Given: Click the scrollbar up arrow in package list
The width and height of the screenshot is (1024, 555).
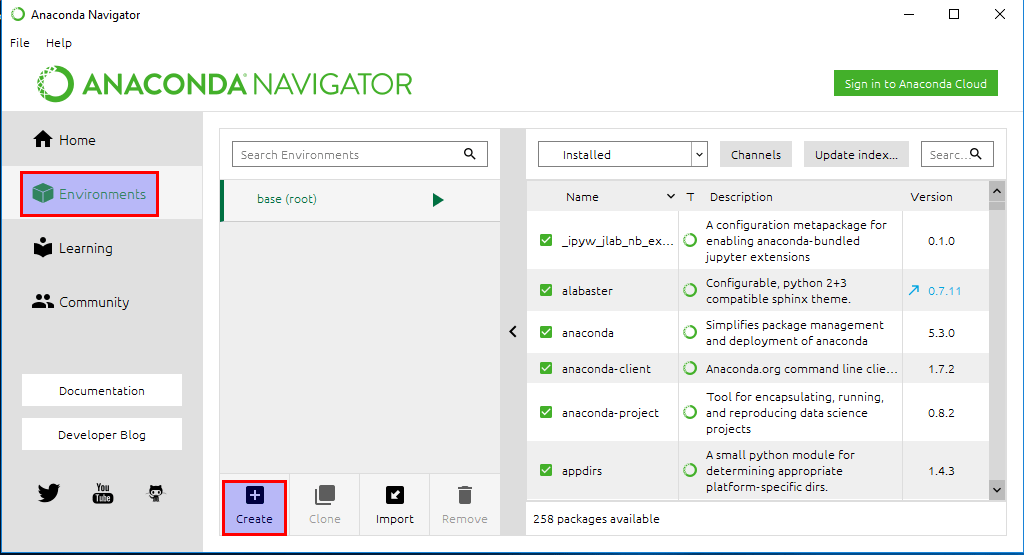Looking at the screenshot, I should click(x=997, y=191).
